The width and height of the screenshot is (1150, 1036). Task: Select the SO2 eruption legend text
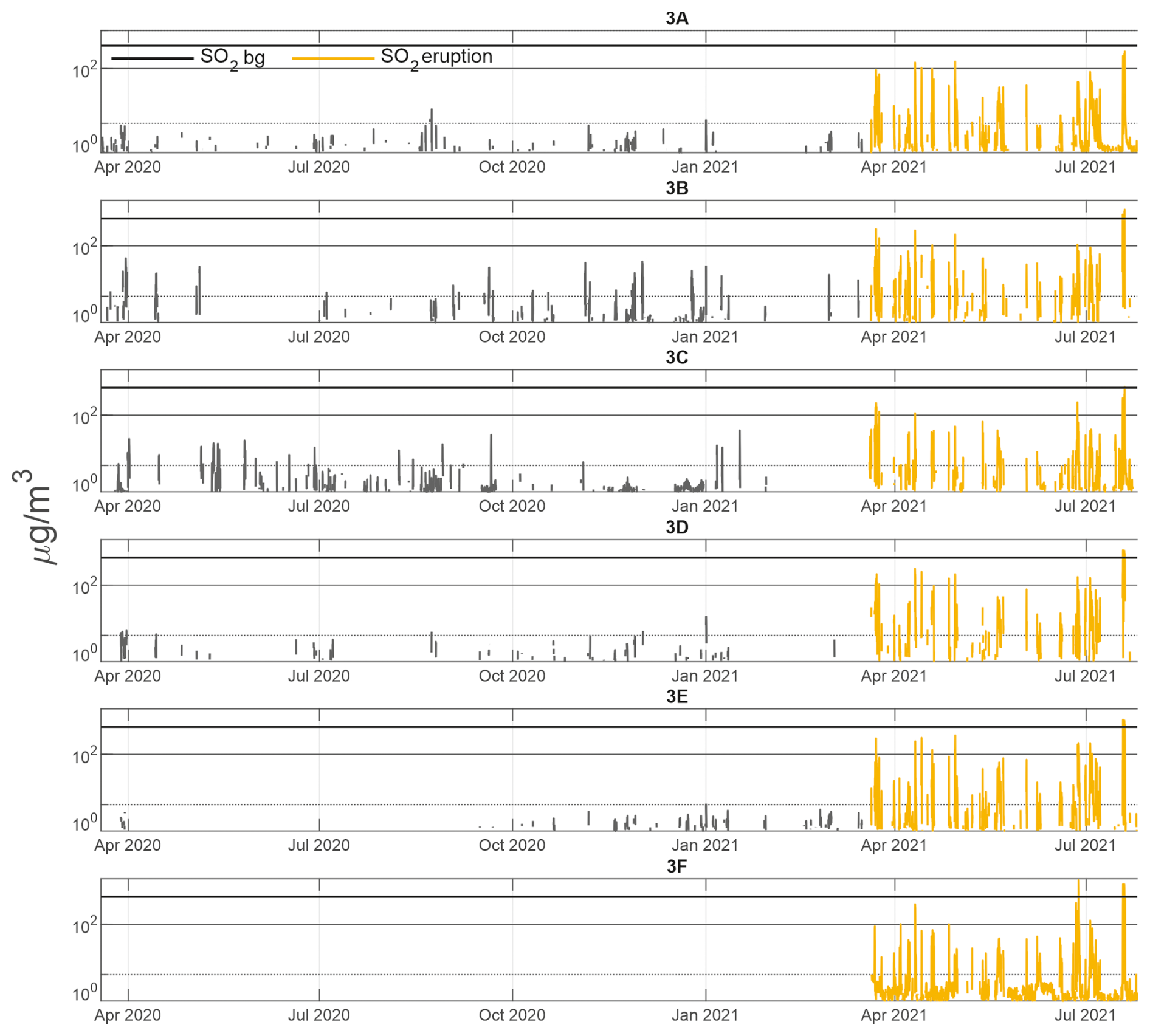point(436,58)
